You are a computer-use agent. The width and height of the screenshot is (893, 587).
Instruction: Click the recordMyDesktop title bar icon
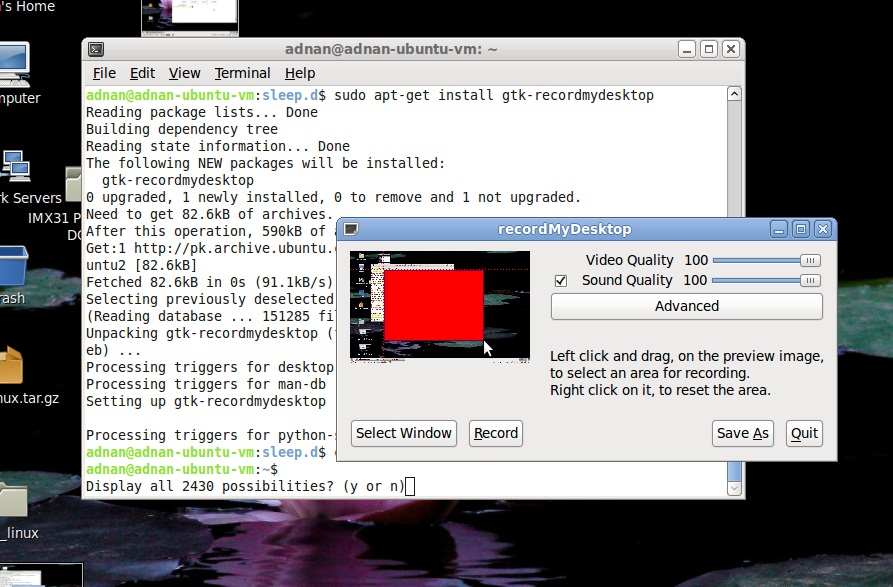[351, 229]
